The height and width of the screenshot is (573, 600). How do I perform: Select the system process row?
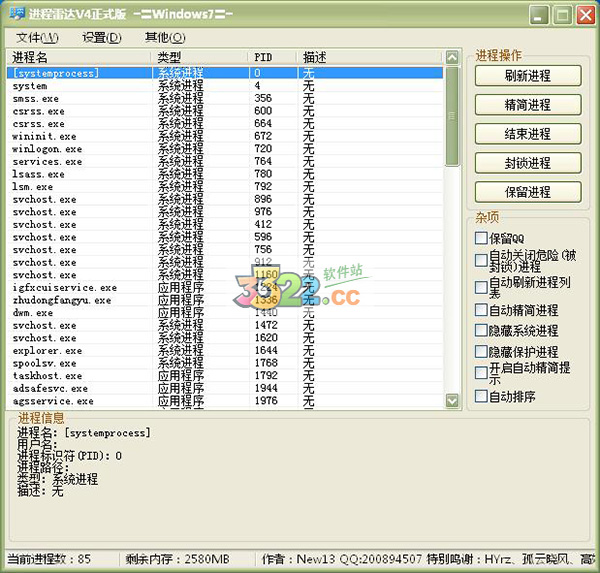[x=225, y=86]
